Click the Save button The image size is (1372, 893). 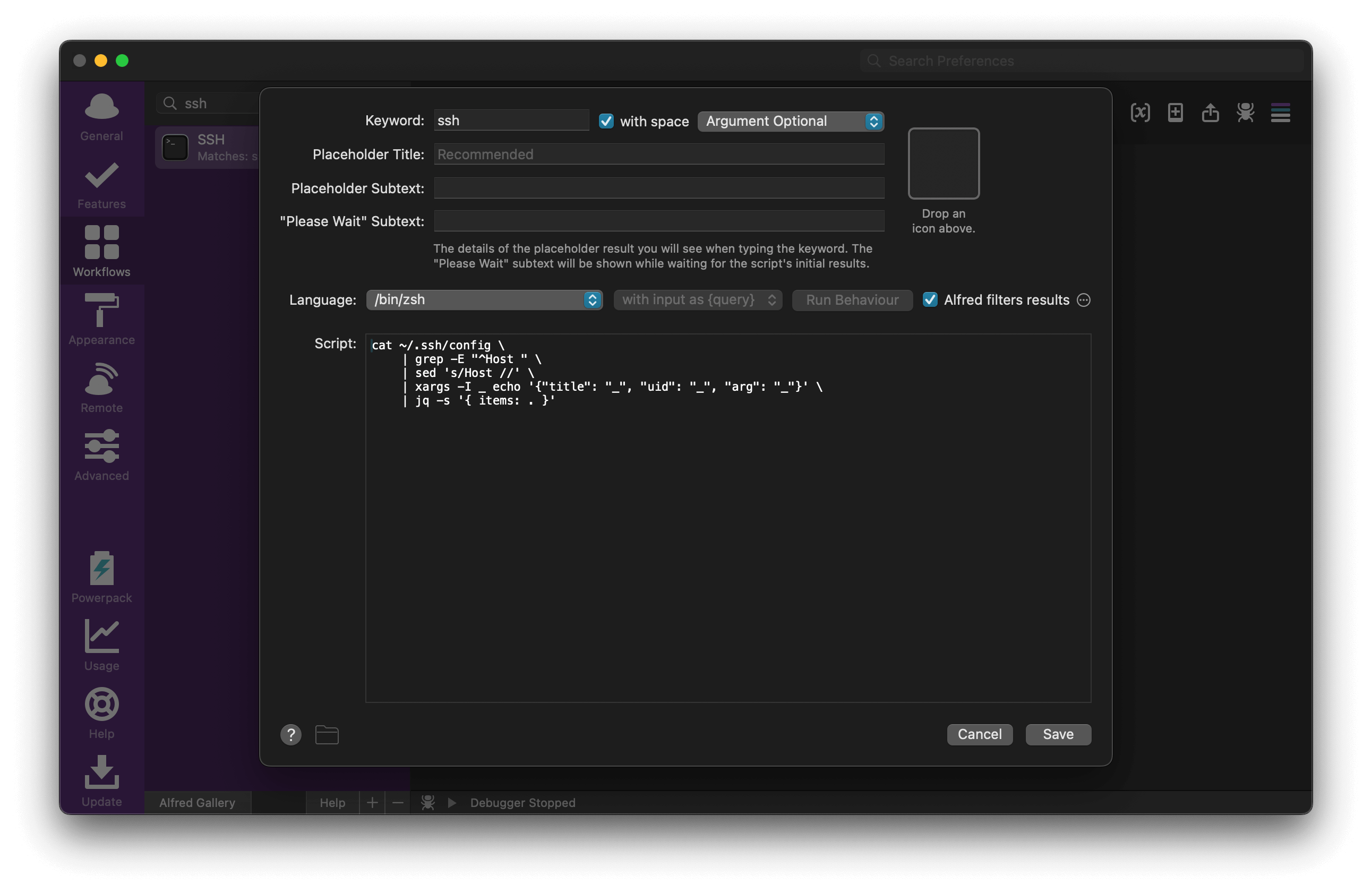[x=1058, y=734]
